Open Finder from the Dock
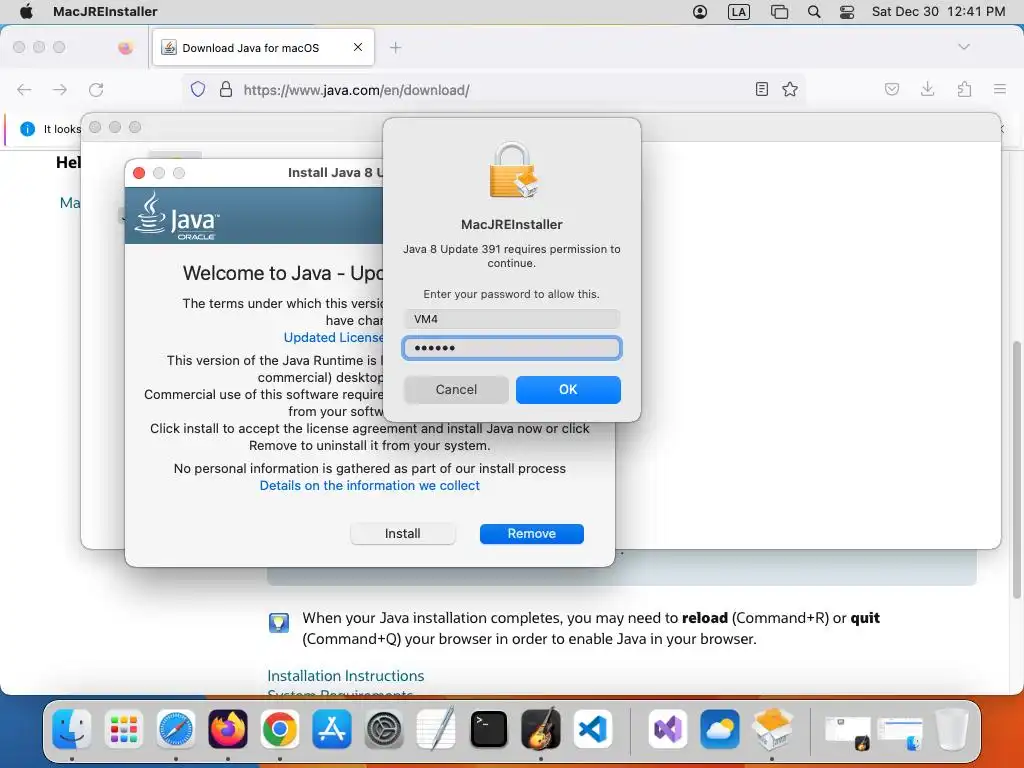The width and height of the screenshot is (1024, 768). [72, 728]
